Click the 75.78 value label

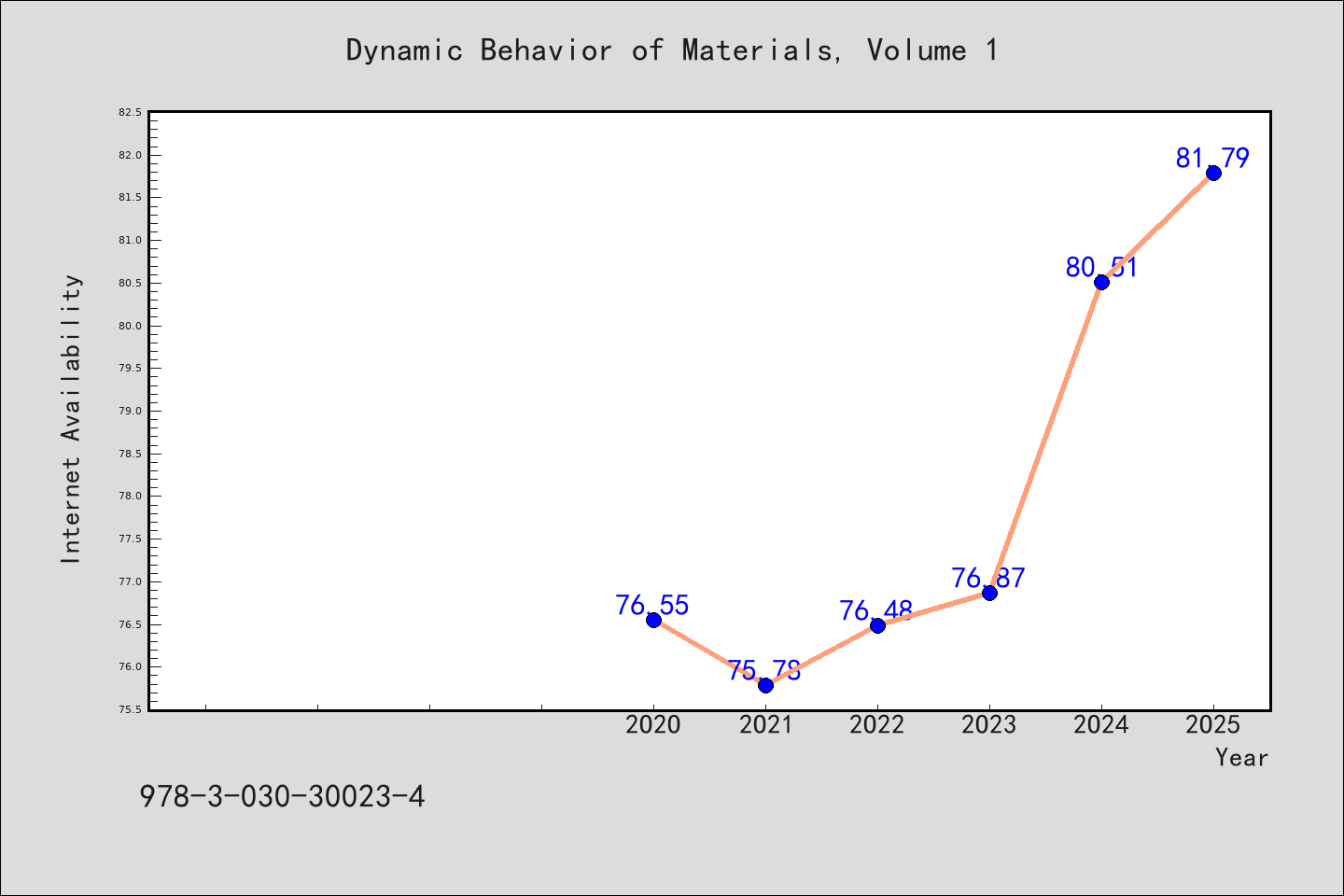coord(764,670)
